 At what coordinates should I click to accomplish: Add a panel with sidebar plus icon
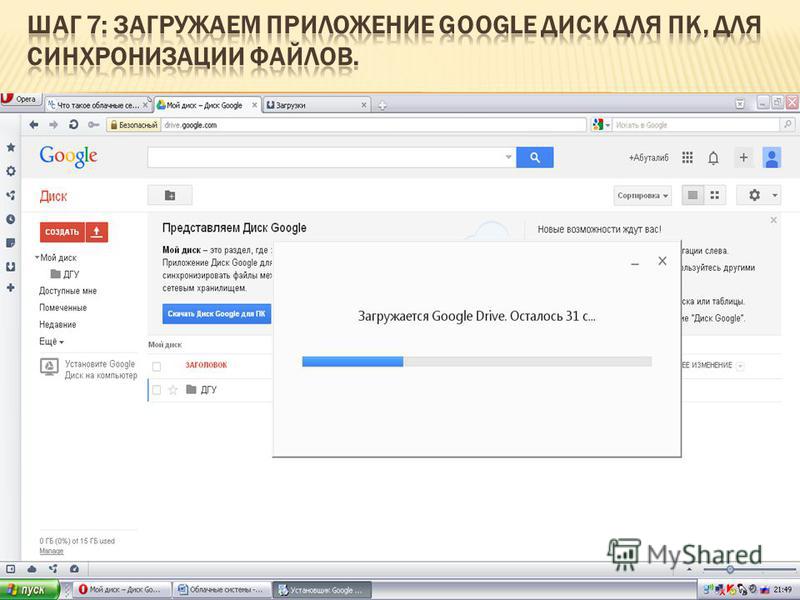click(x=10, y=288)
